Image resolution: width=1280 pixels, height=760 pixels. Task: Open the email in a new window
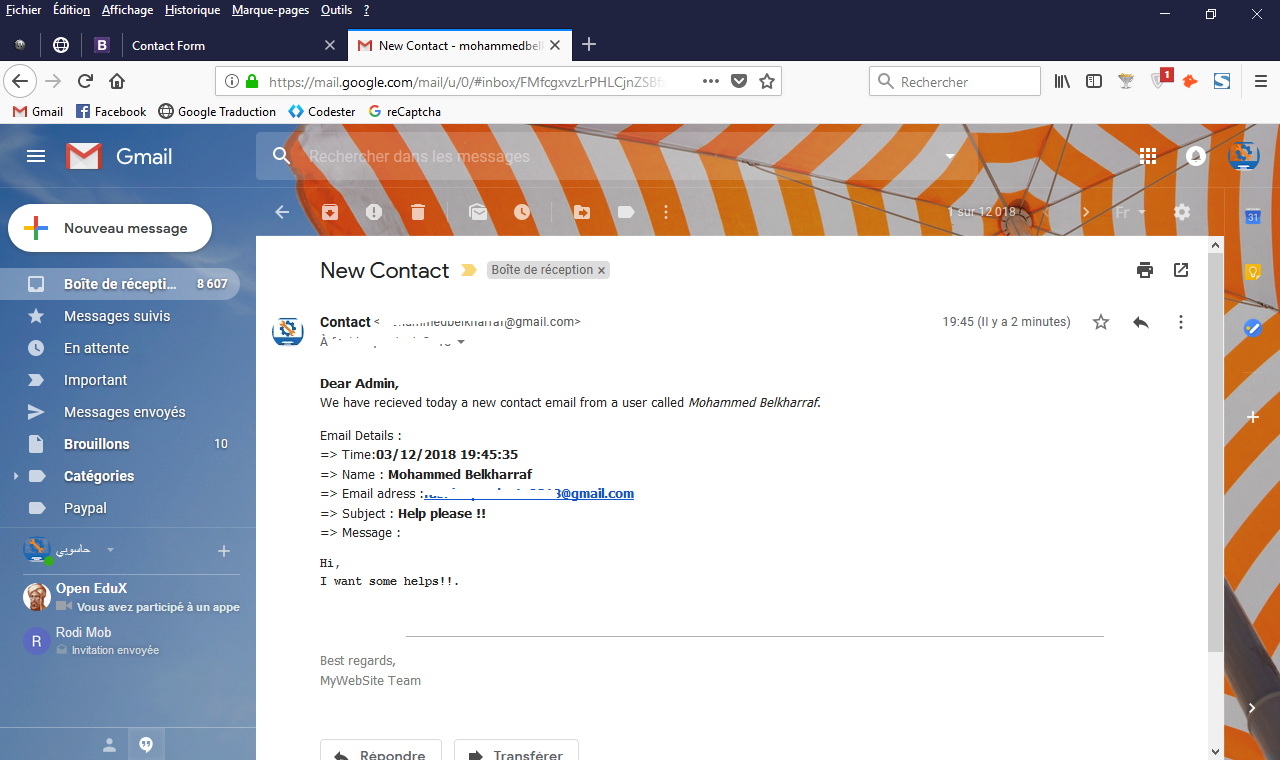[x=1181, y=270]
